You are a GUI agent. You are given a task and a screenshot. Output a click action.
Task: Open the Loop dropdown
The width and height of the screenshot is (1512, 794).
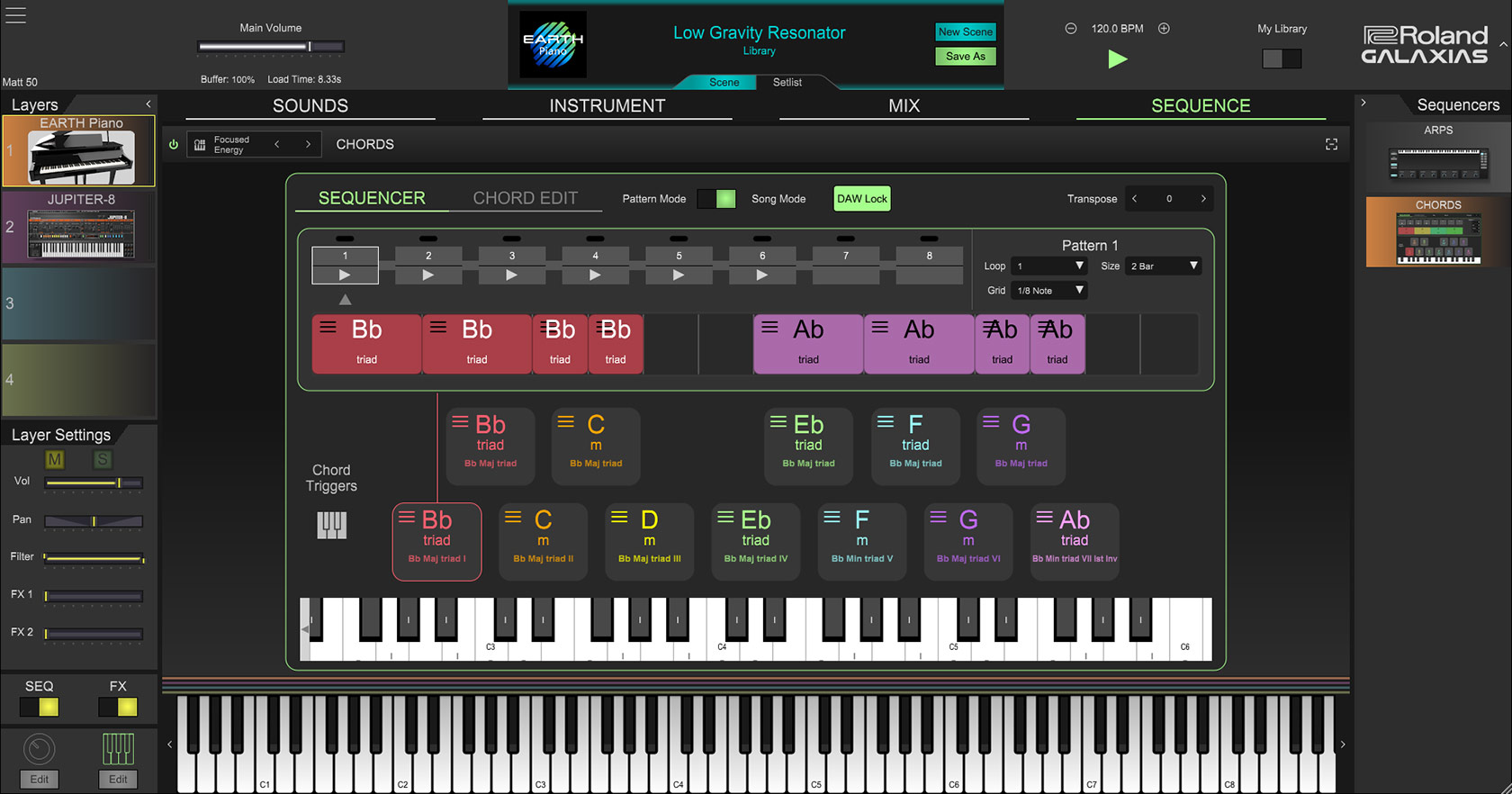[x=1049, y=266]
